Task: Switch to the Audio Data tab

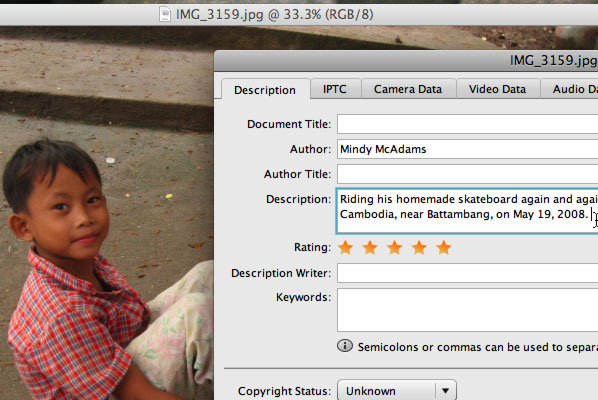Action: 570,89
